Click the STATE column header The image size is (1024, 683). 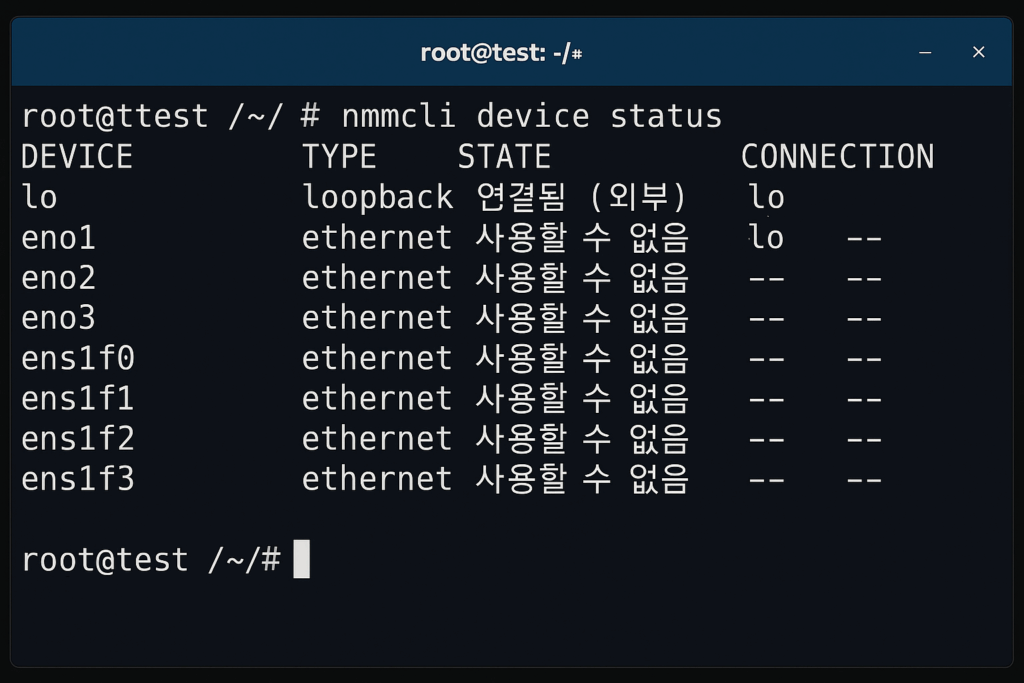click(504, 157)
